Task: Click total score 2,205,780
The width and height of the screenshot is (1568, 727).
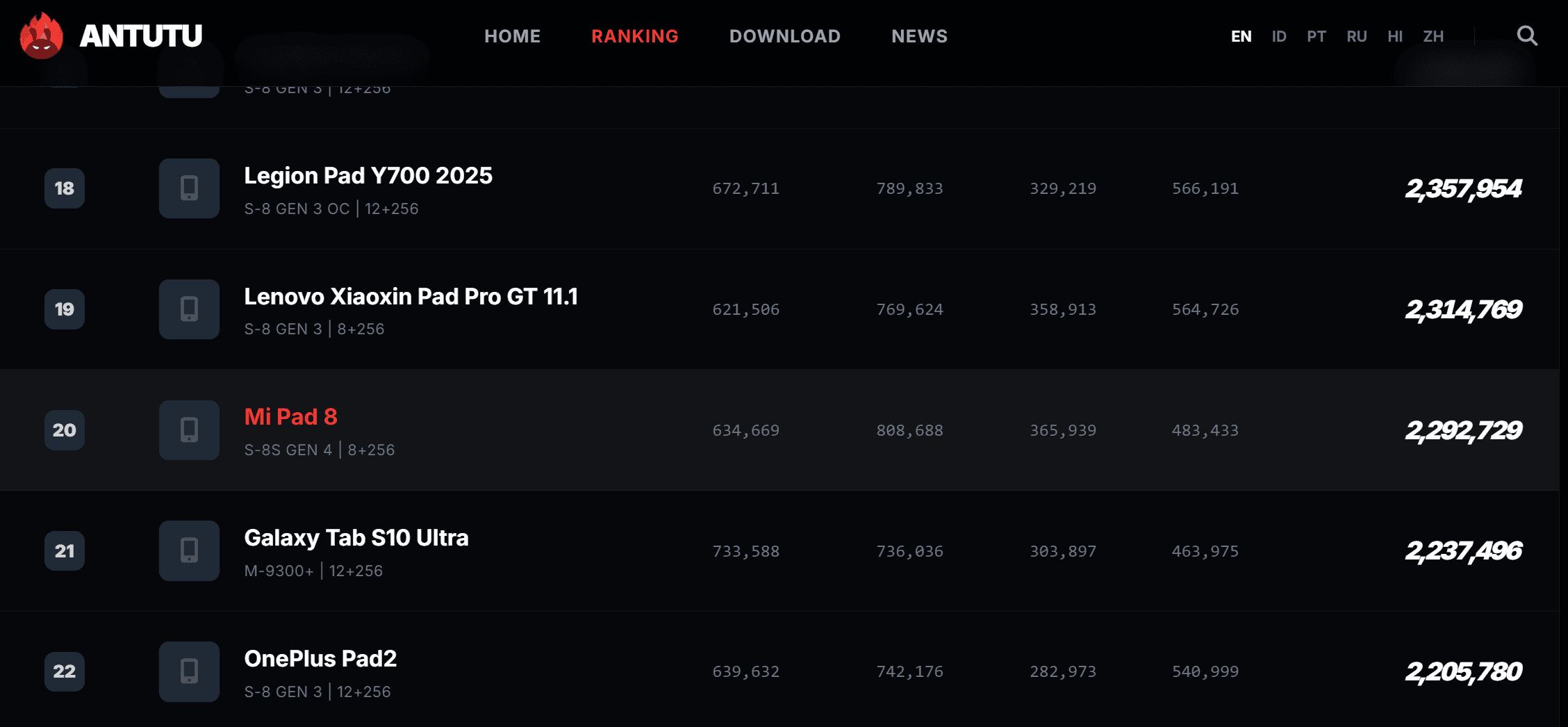Action: click(x=1464, y=671)
